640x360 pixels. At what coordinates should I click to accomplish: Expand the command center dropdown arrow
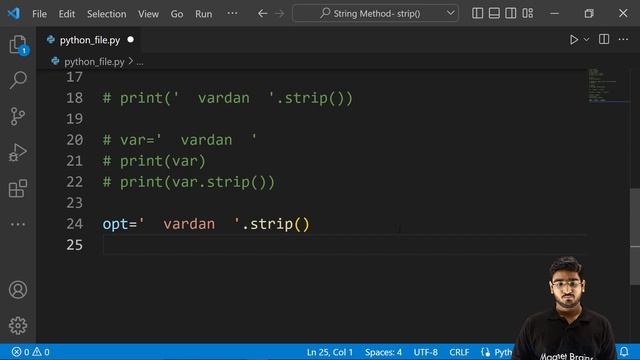pyautogui.click(x=451, y=13)
